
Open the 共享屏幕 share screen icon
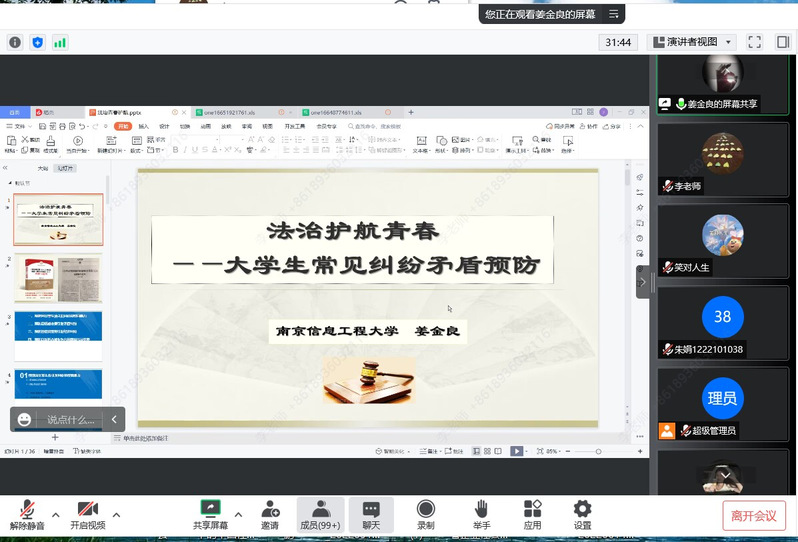click(210, 513)
